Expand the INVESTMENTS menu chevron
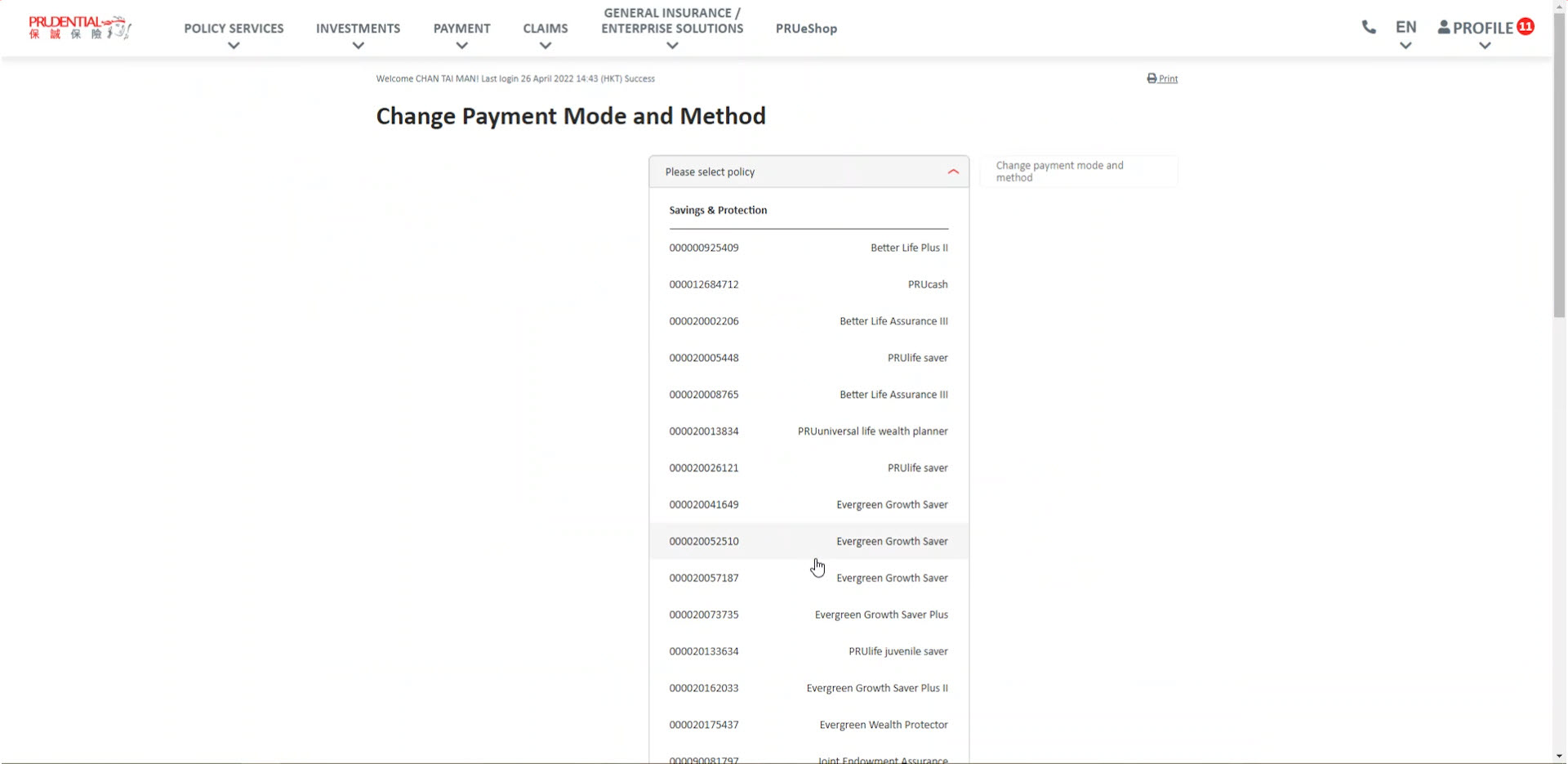 click(x=358, y=46)
